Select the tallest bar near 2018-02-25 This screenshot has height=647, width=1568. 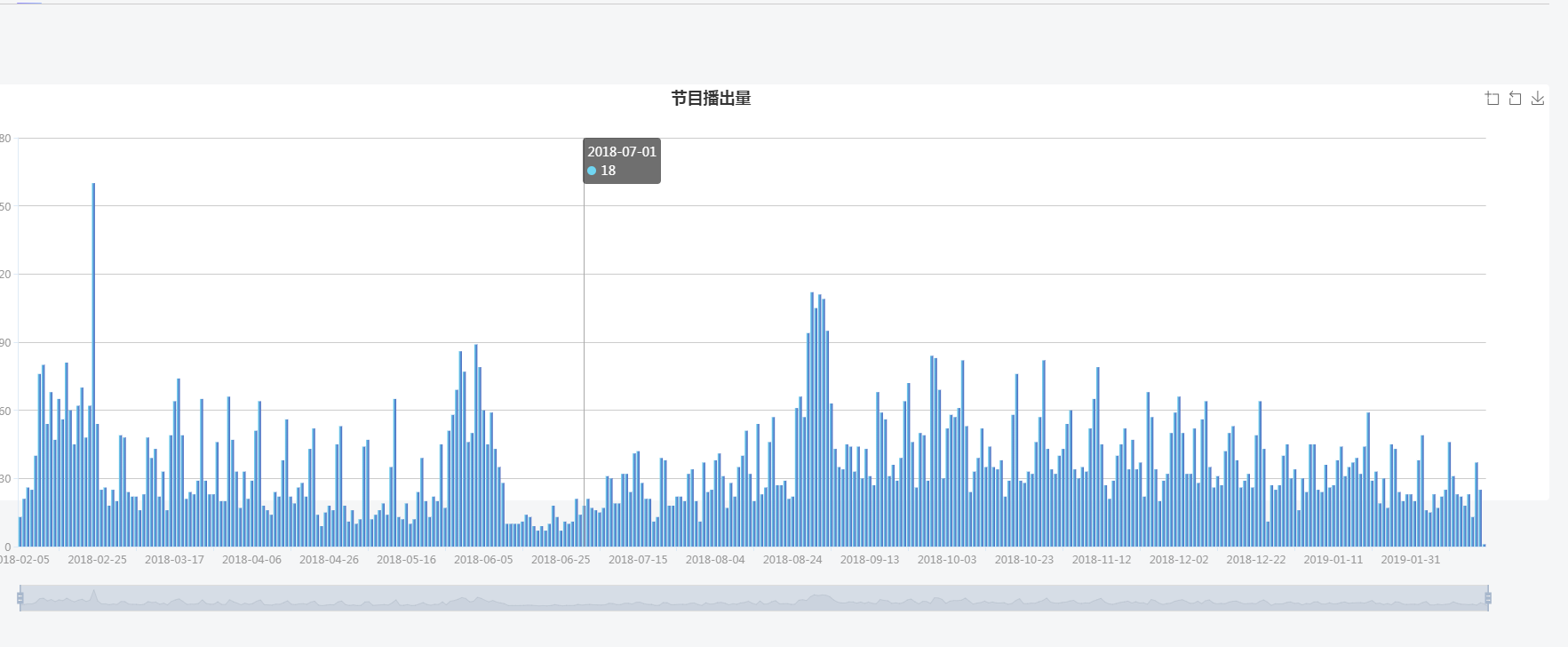(93, 364)
